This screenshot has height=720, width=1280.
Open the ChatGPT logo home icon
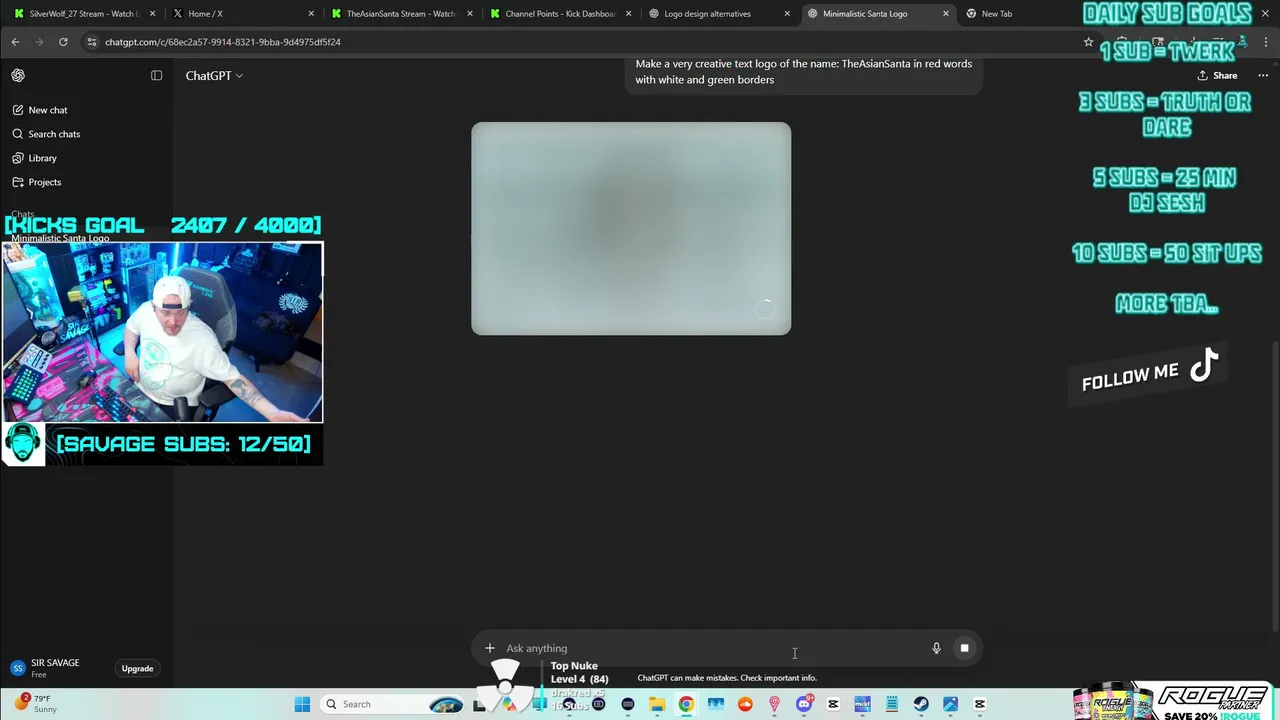click(18, 75)
